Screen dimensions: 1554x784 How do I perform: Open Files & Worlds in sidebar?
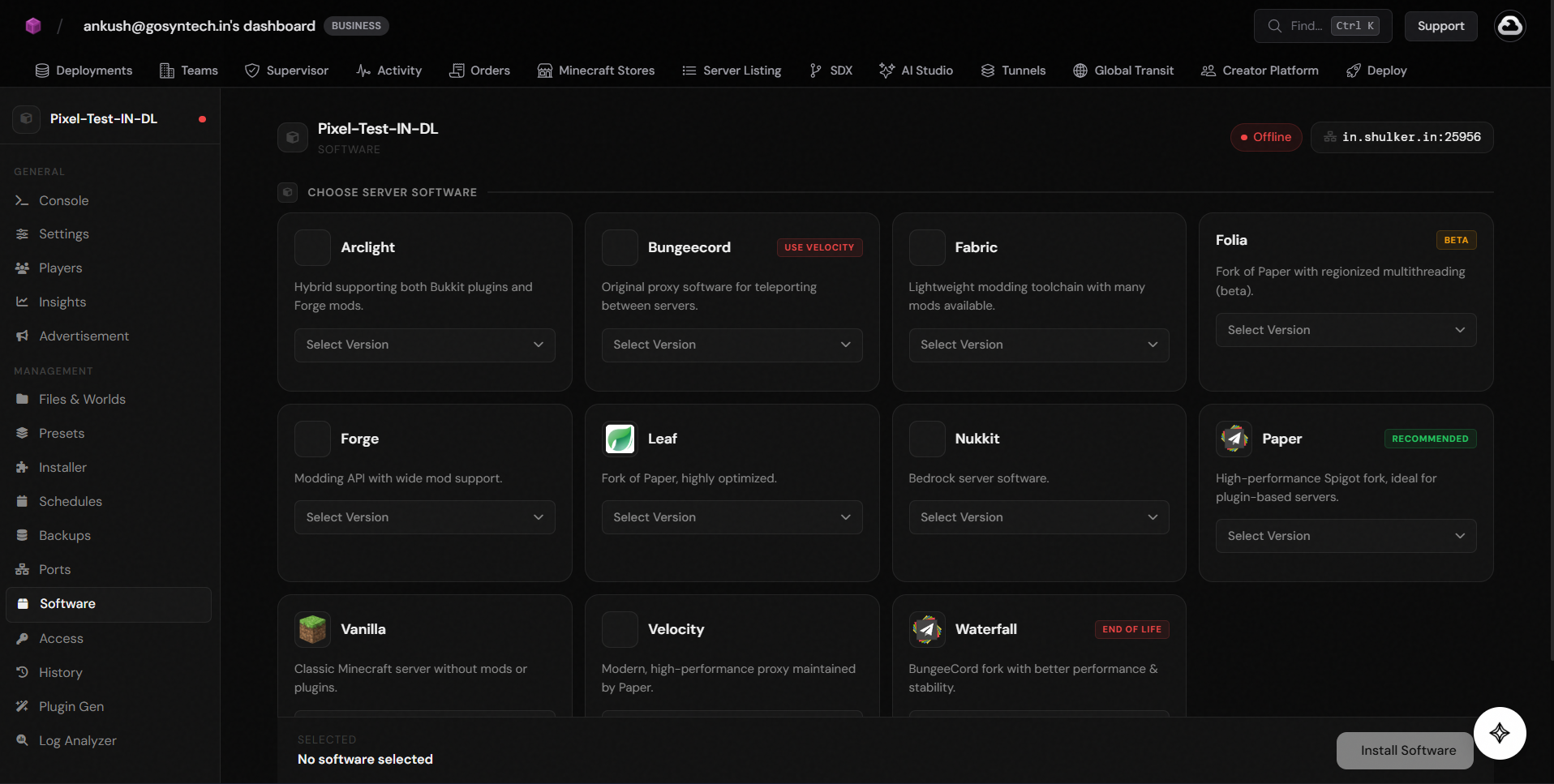109,399
